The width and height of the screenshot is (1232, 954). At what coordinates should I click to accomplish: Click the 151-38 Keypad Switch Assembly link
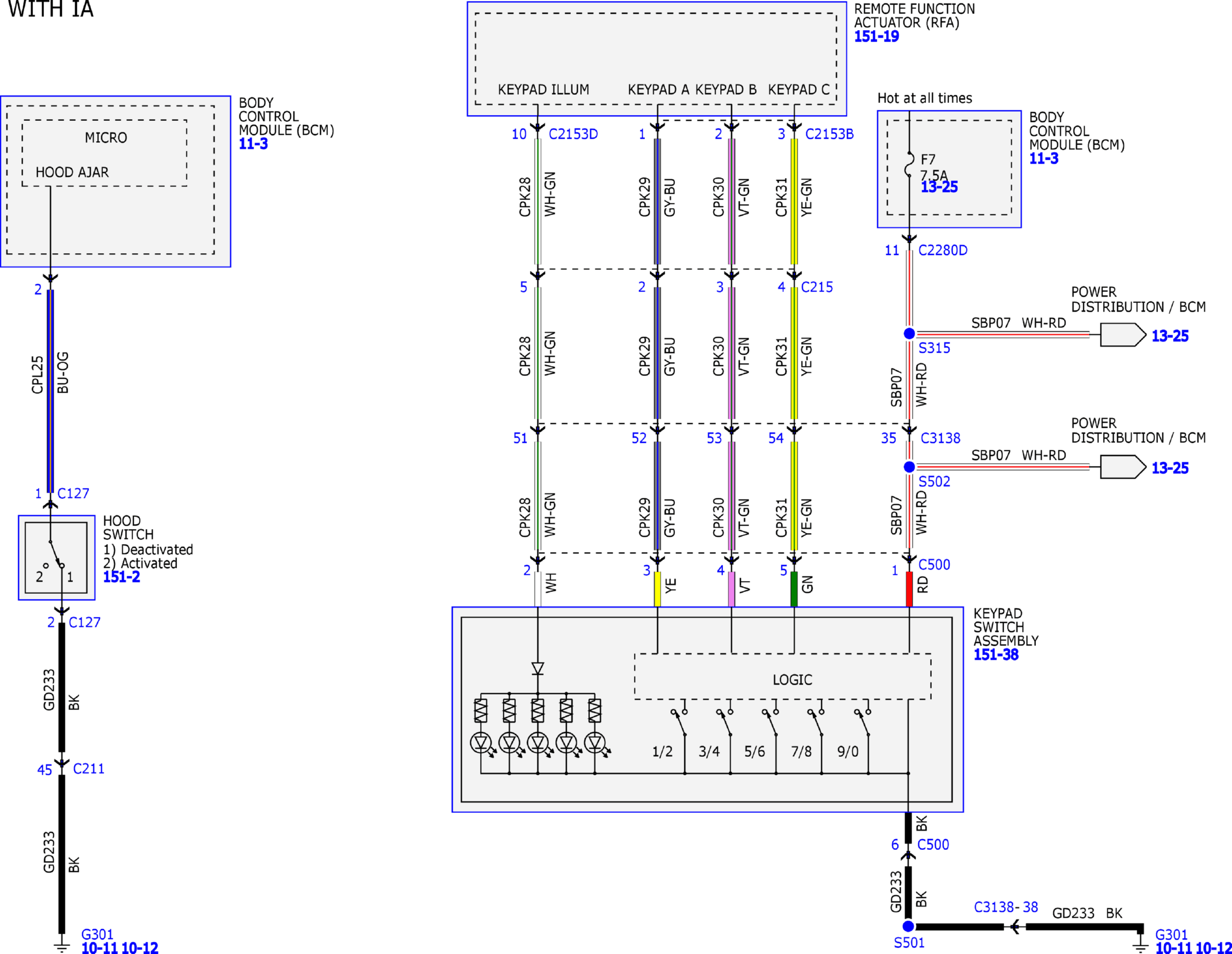coord(995,655)
